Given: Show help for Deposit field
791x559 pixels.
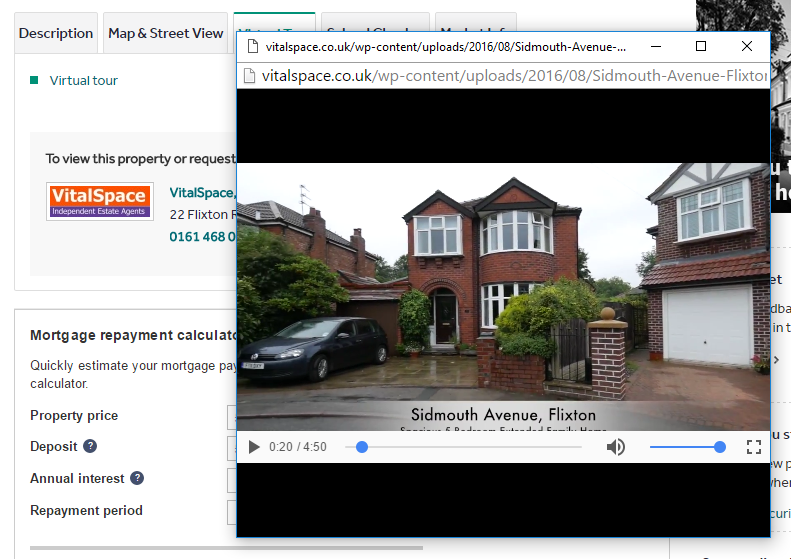Looking at the screenshot, I should pos(90,446).
